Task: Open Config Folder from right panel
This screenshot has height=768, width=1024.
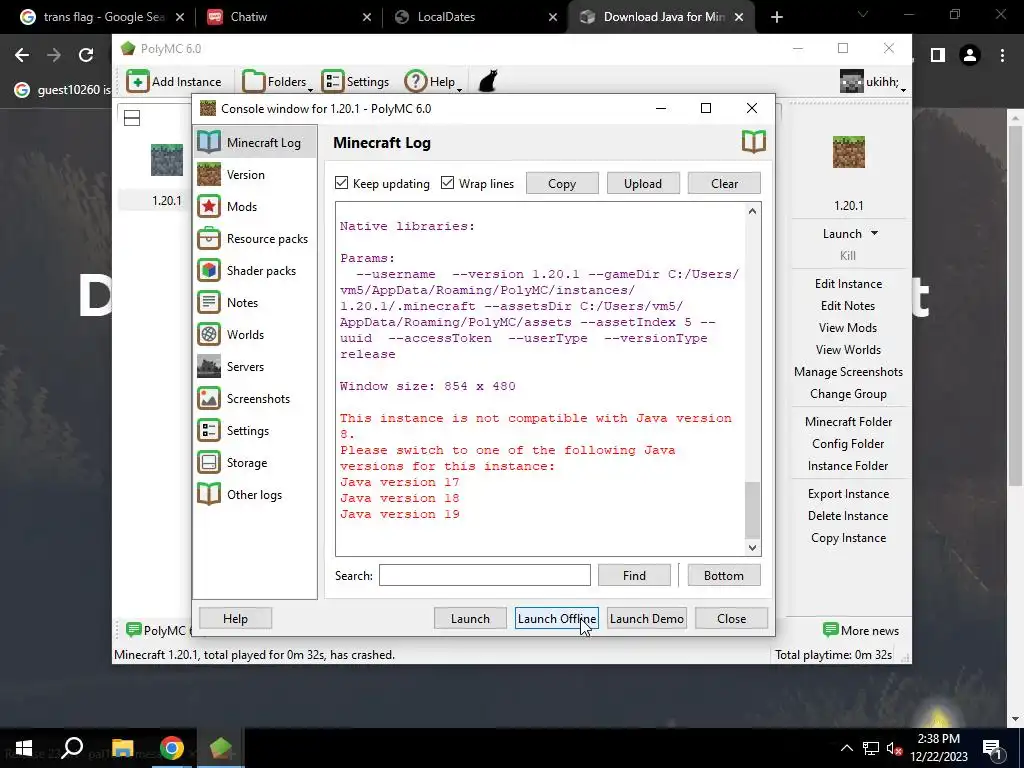Action: [x=848, y=444]
